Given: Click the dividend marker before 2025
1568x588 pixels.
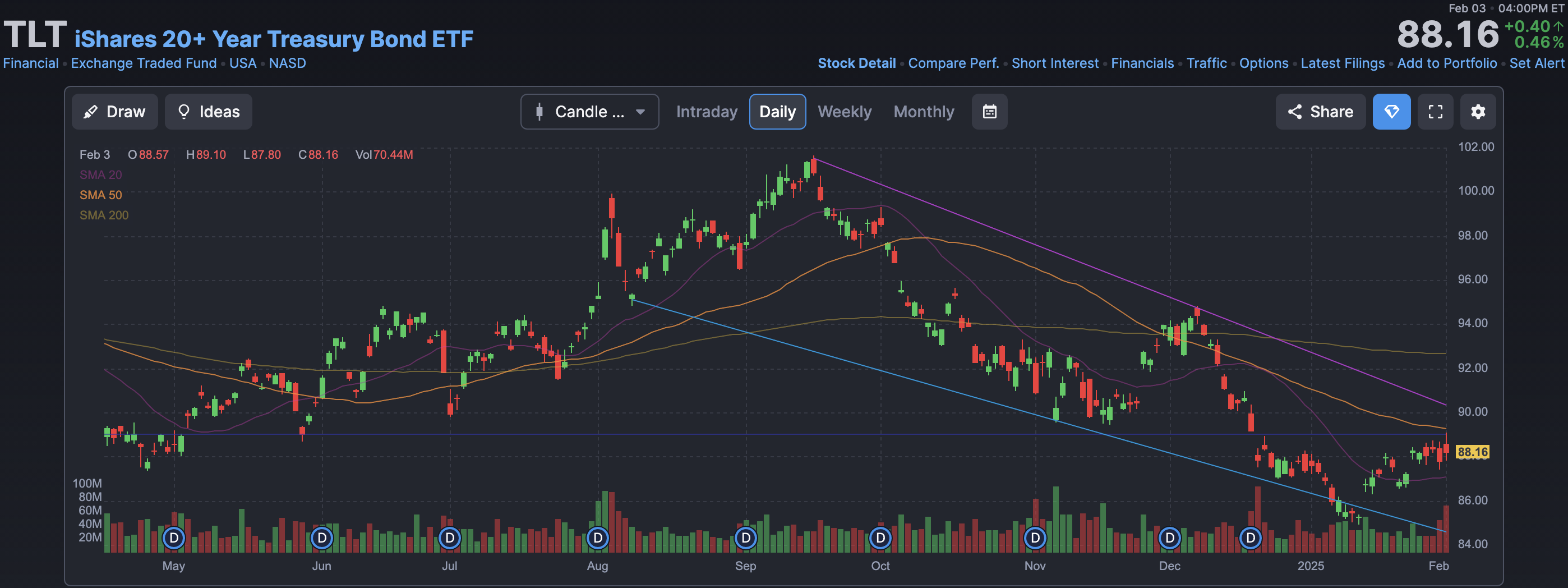Looking at the screenshot, I should coord(1250,538).
